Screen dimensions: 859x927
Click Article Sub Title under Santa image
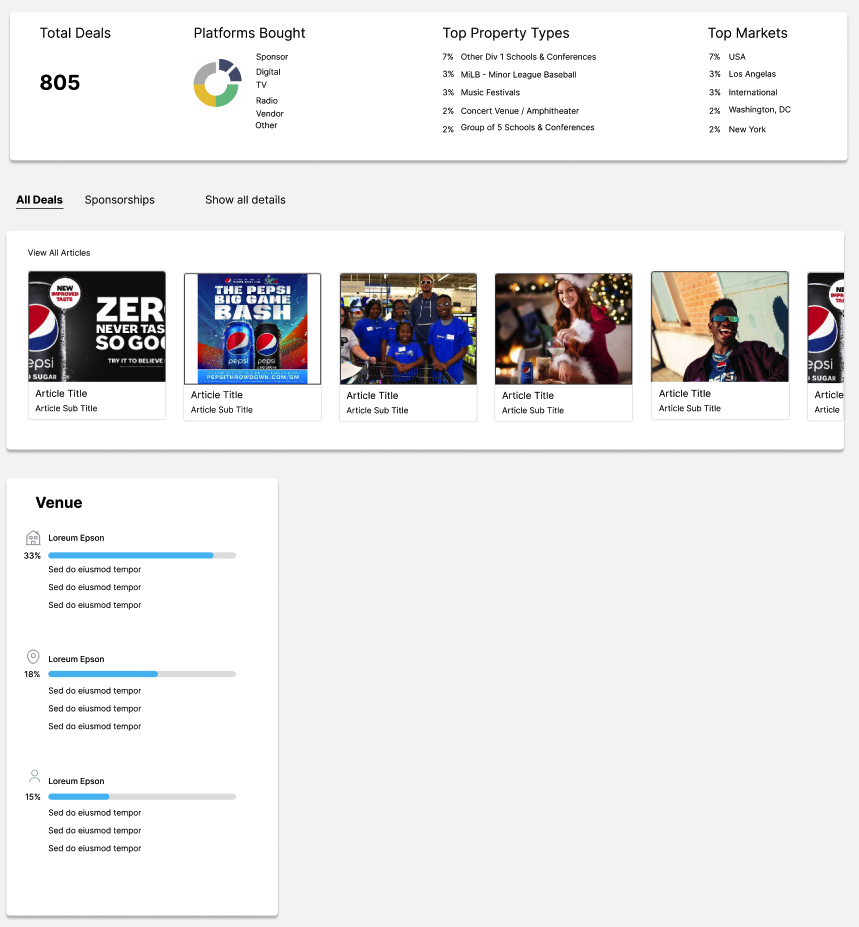(x=533, y=410)
